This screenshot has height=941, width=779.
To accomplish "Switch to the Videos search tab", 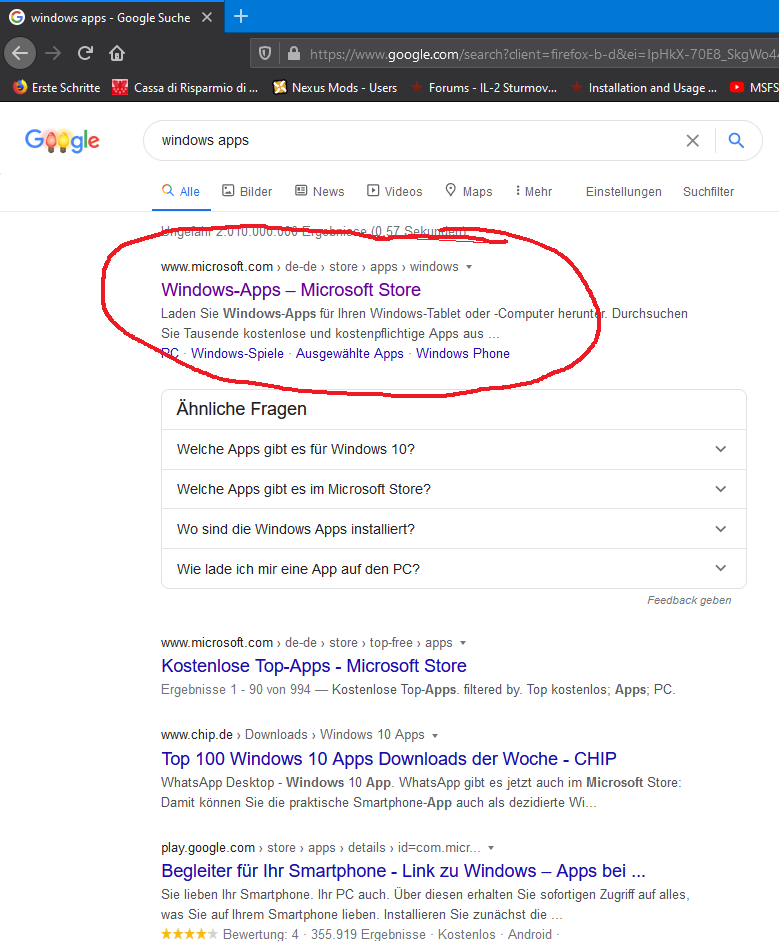I will [x=394, y=191].
